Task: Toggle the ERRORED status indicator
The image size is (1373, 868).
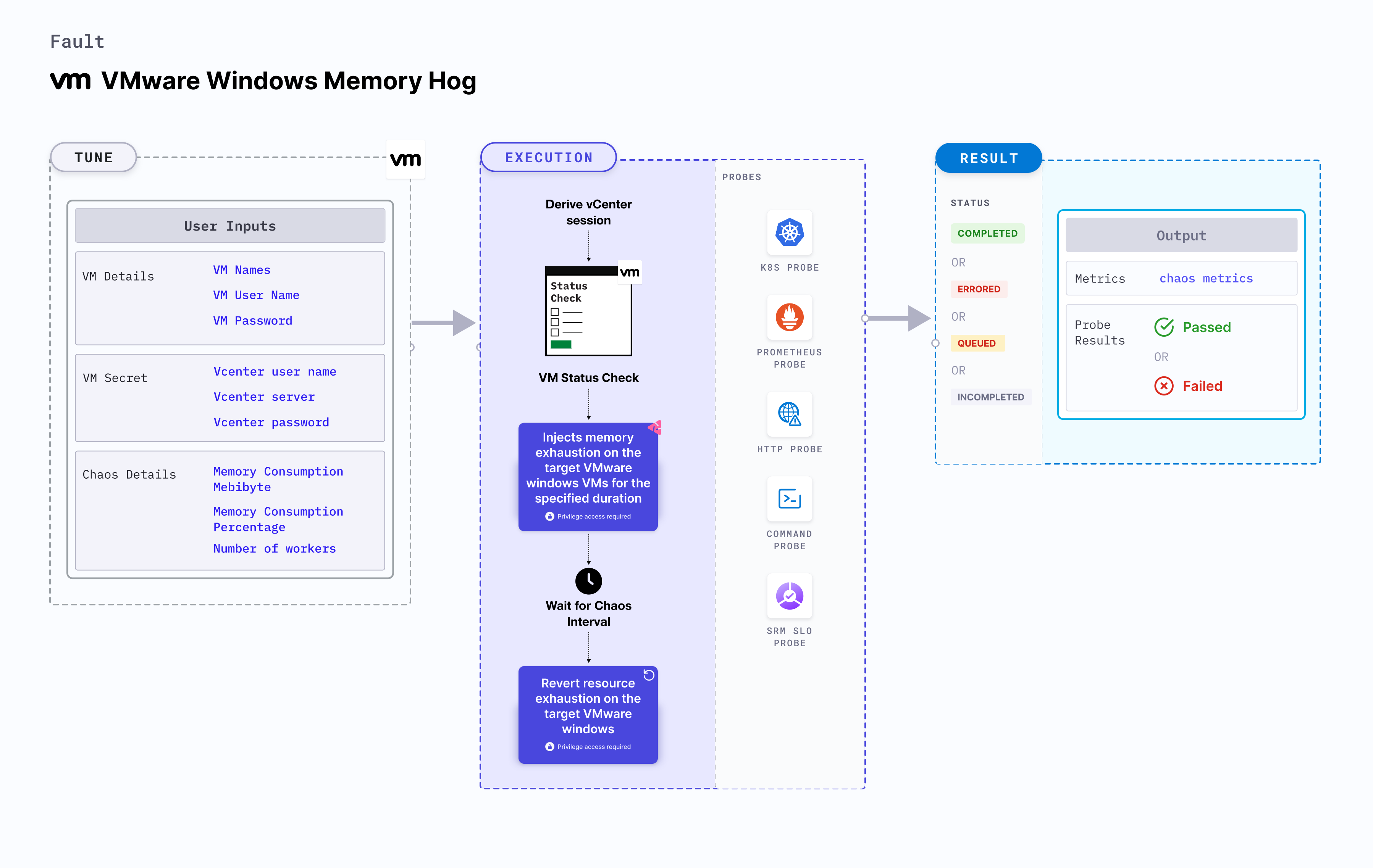Action: [979, 289]
